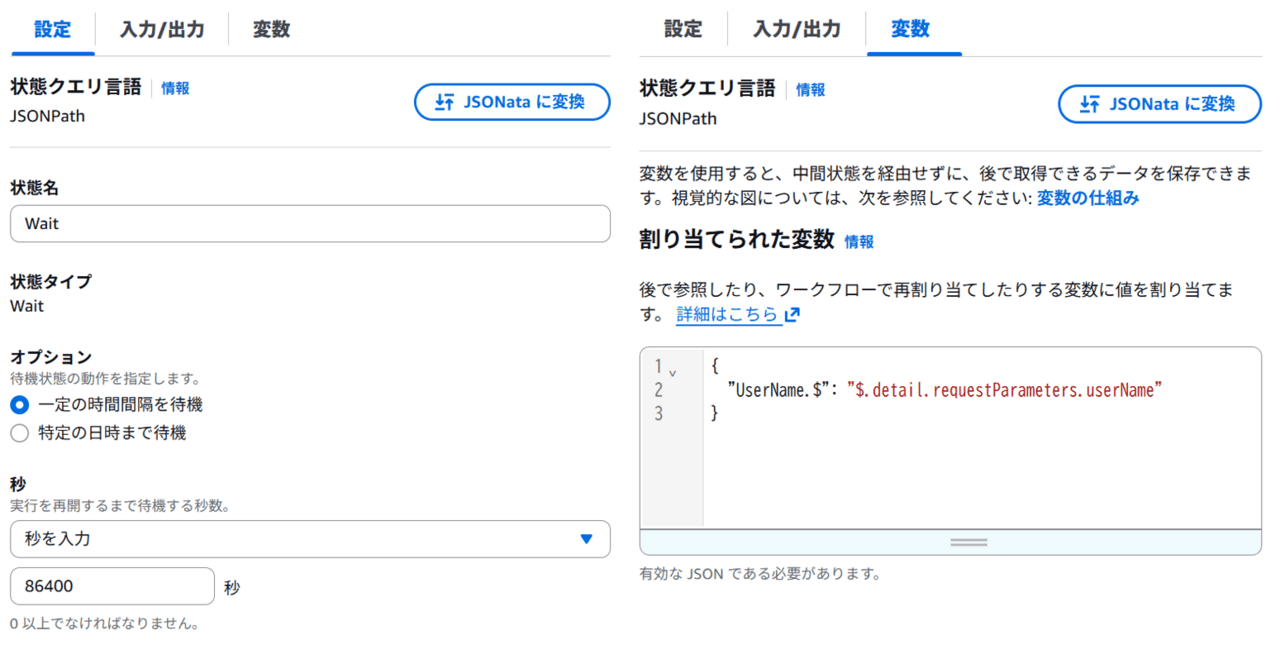The image size is (1280, 645).
Task: Open the 変数の仕組み link
Action: [1088, 198]
